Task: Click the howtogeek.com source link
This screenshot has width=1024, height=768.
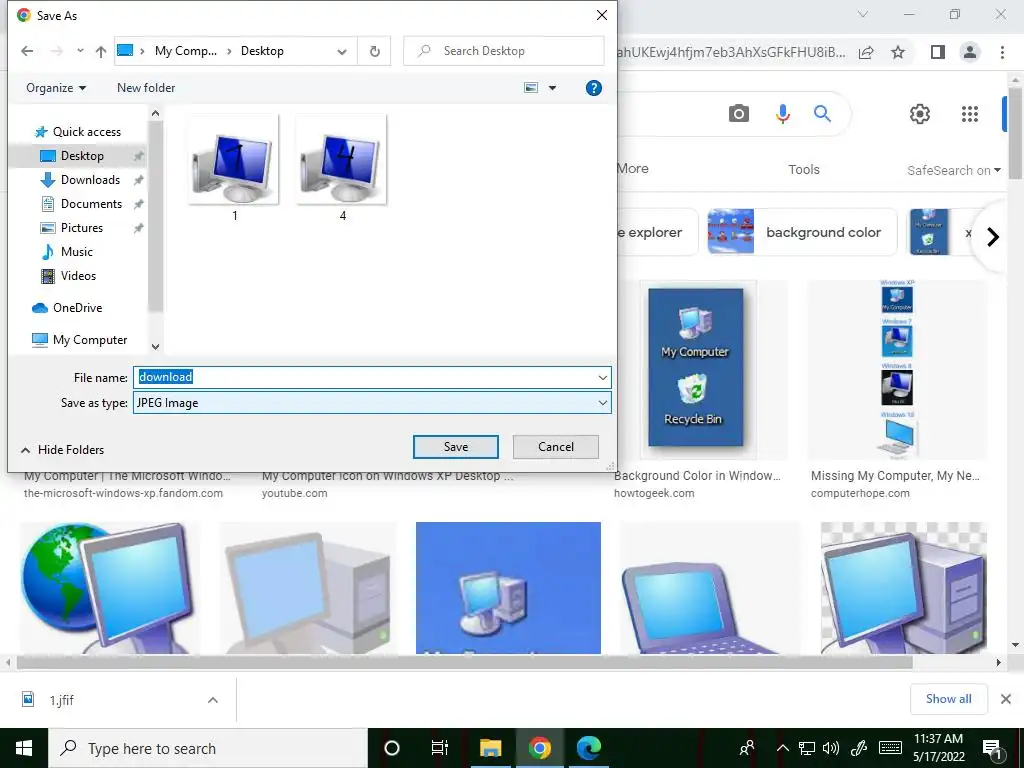Action: (654, 494)
